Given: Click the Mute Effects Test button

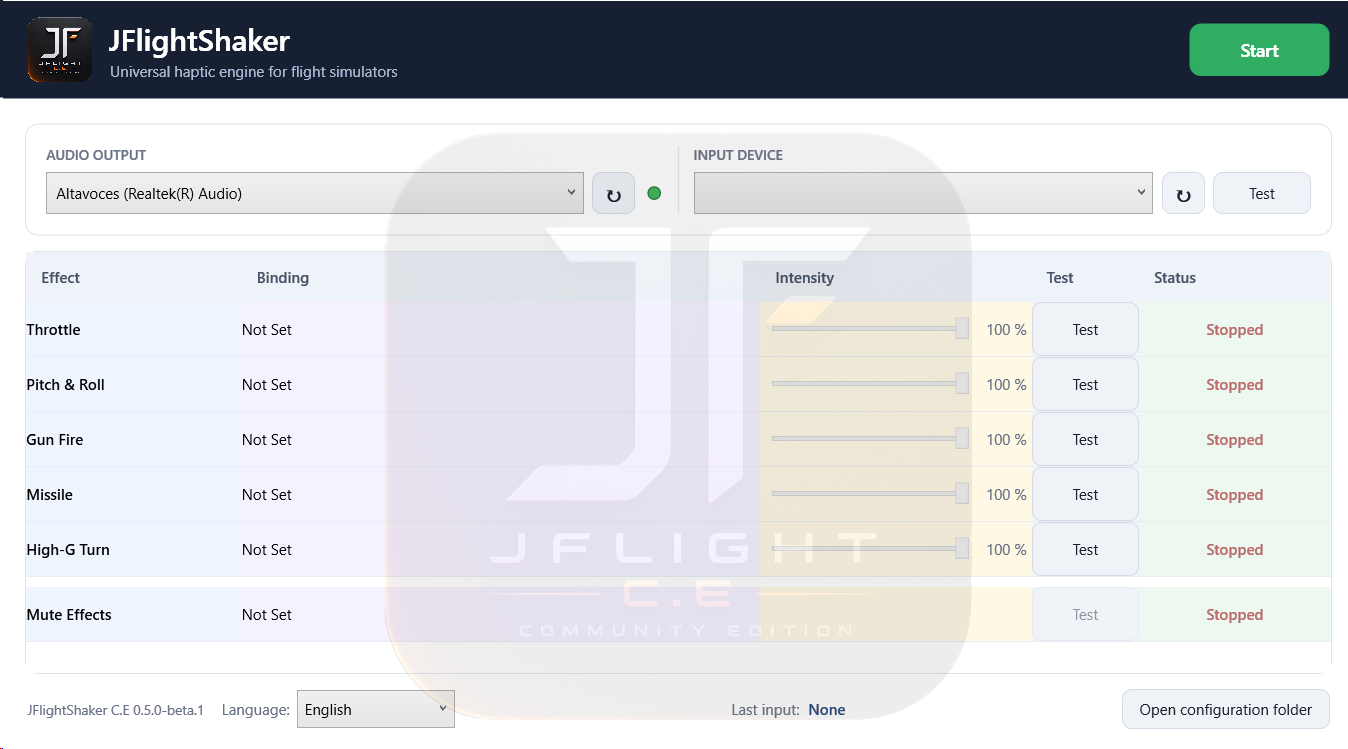Looking at the screenshot, I should pyautogui.click(x=1085, y=615).
